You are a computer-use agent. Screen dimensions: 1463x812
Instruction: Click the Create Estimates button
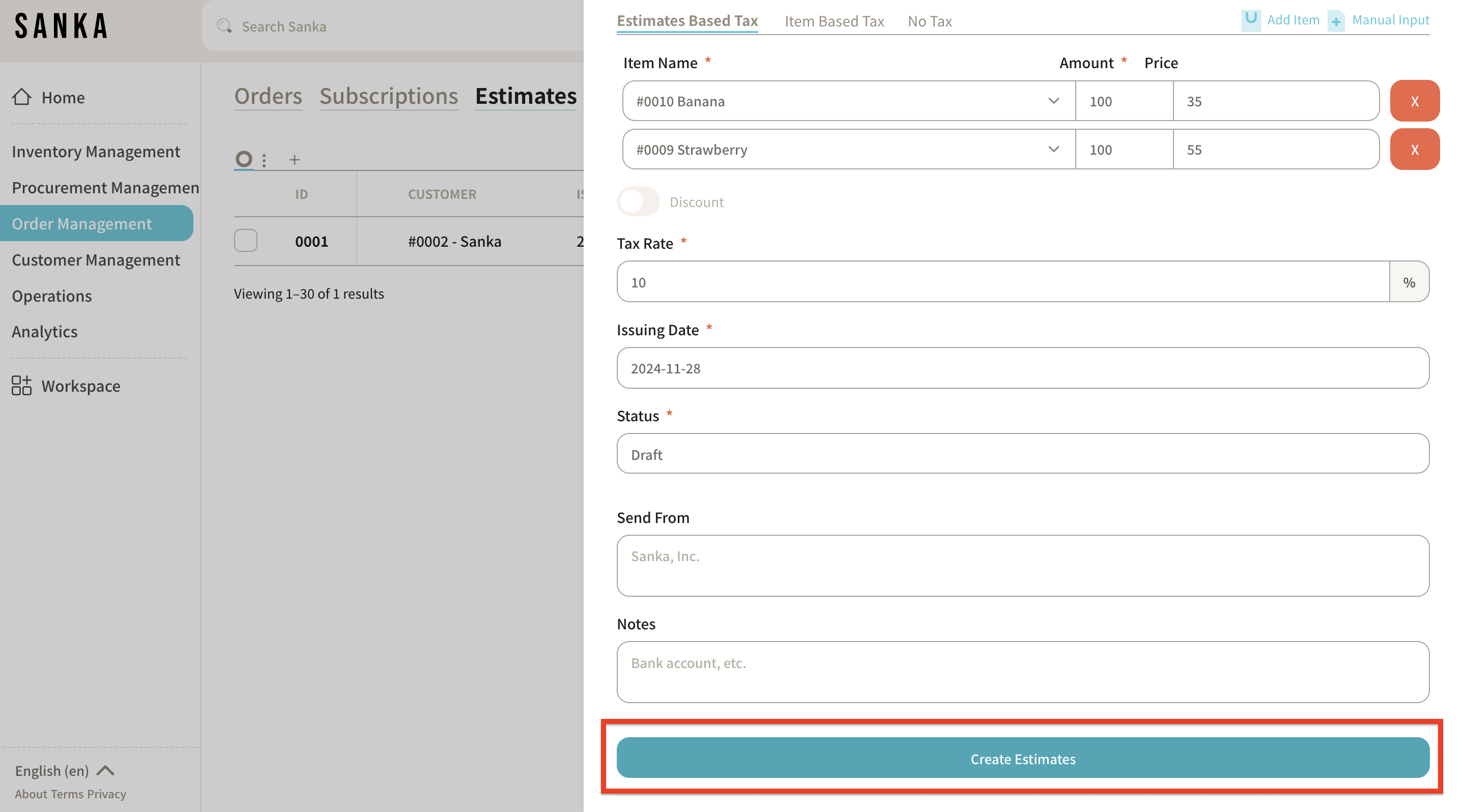click(x=1022, y=758)
